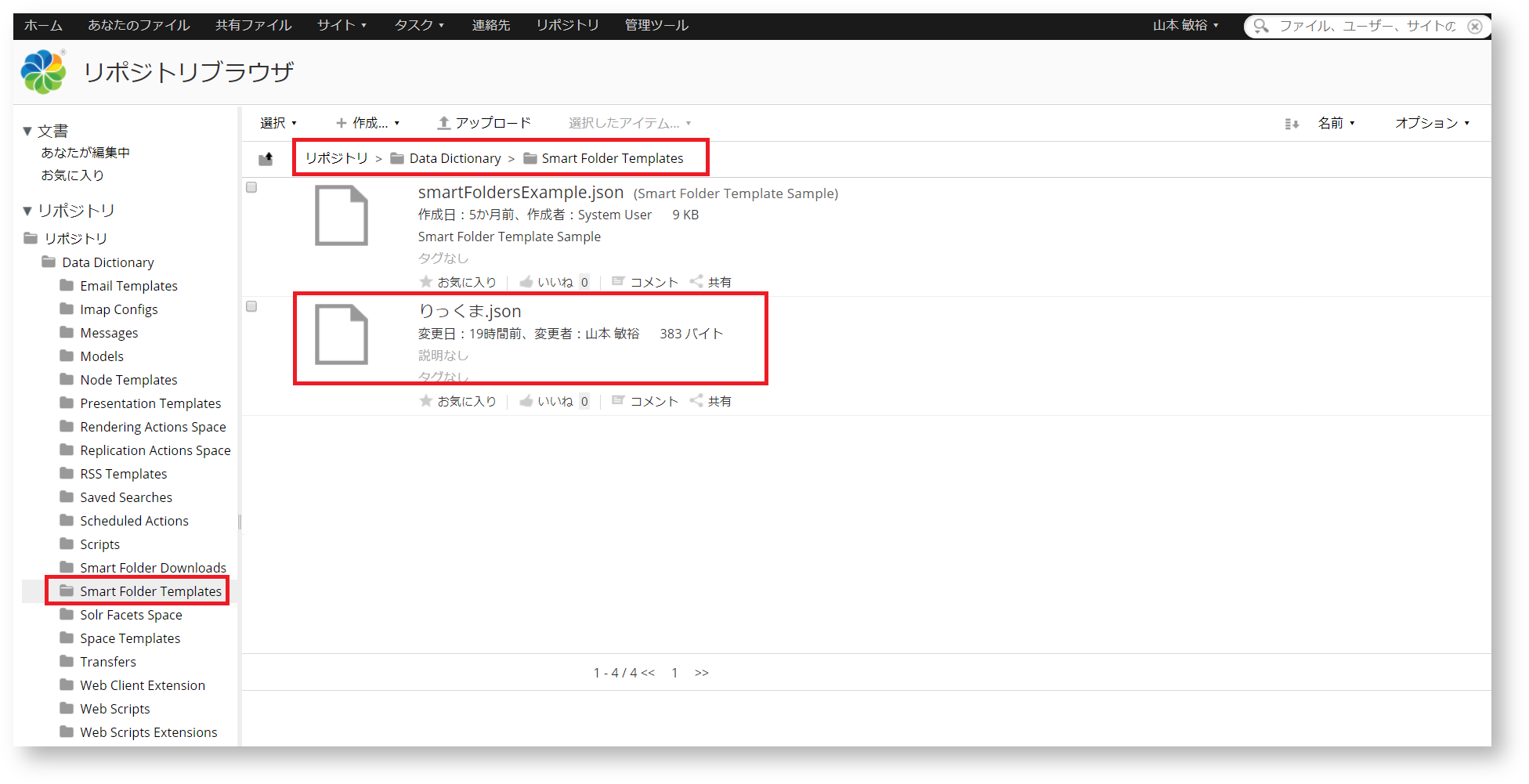Comment icon for smartFoldersExample.json

[x=618, y=281]
